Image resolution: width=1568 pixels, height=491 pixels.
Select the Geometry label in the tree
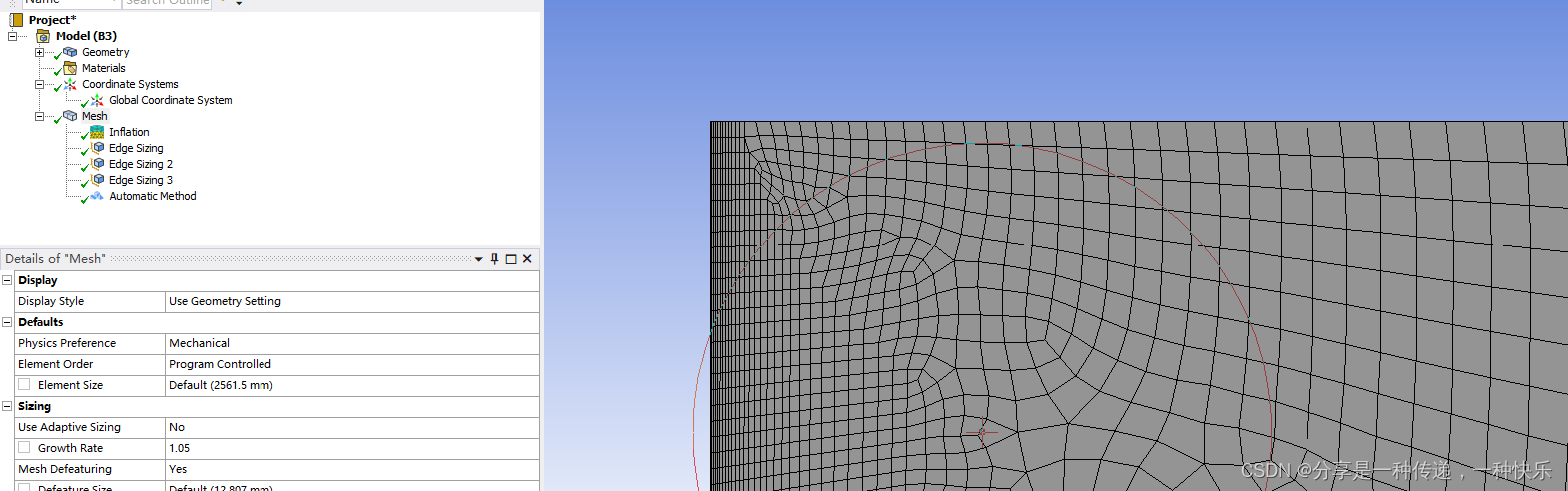click(105, 52)
